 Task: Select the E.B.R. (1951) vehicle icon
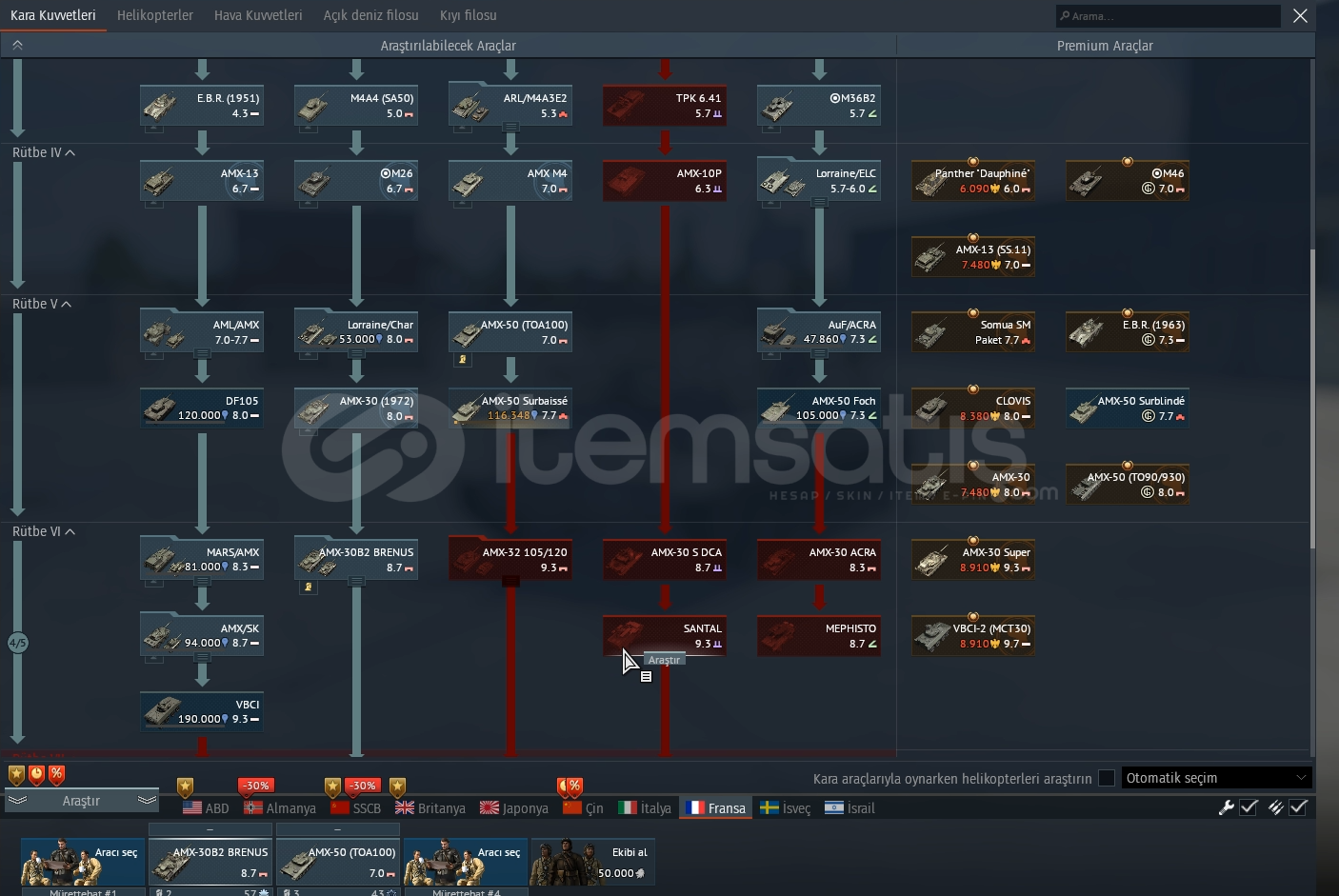(x=202, y=106)
